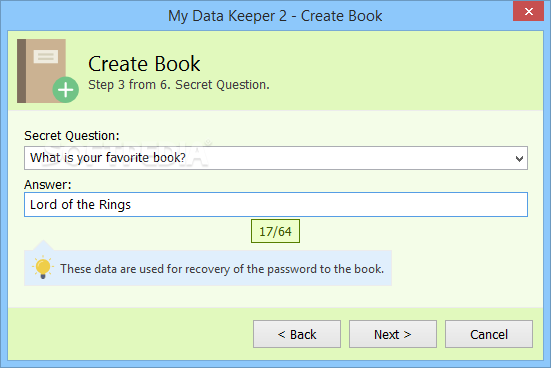
Task: Click the 17/64 character counter
Action: pos(276,231)
